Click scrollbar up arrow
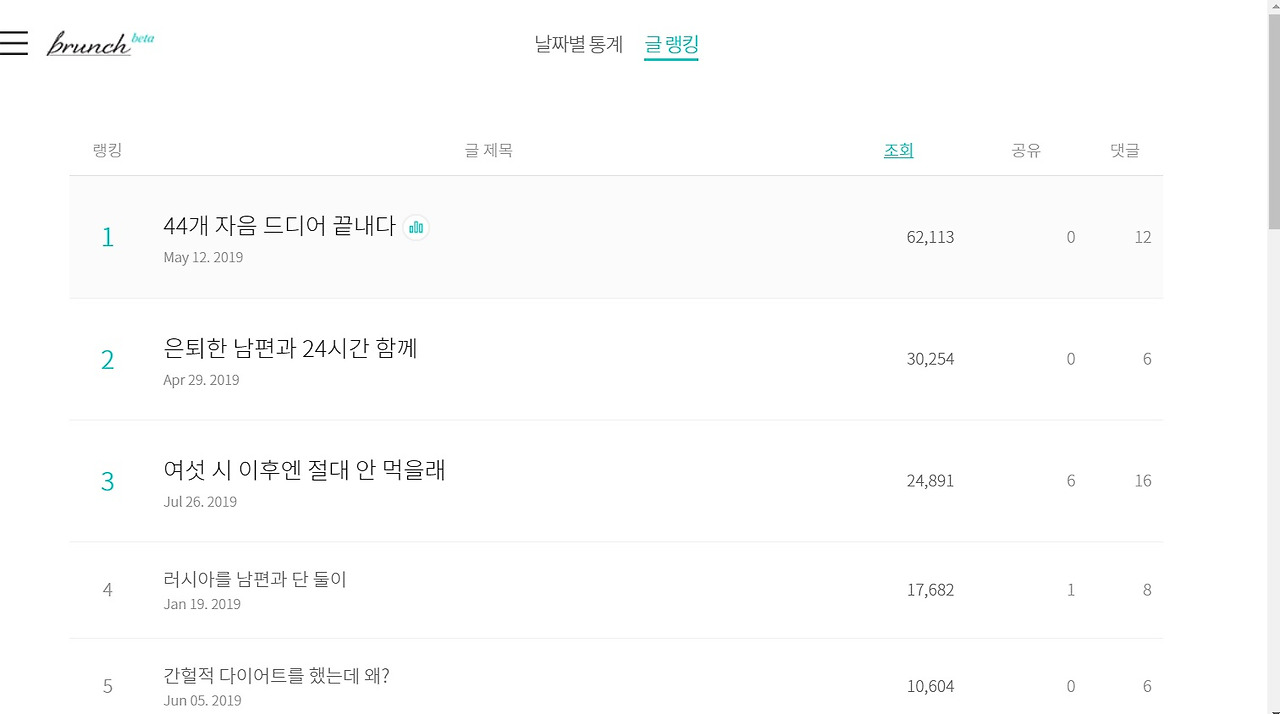Image resolution: width=1280 pixels, height=714 pixels. 1273,8
